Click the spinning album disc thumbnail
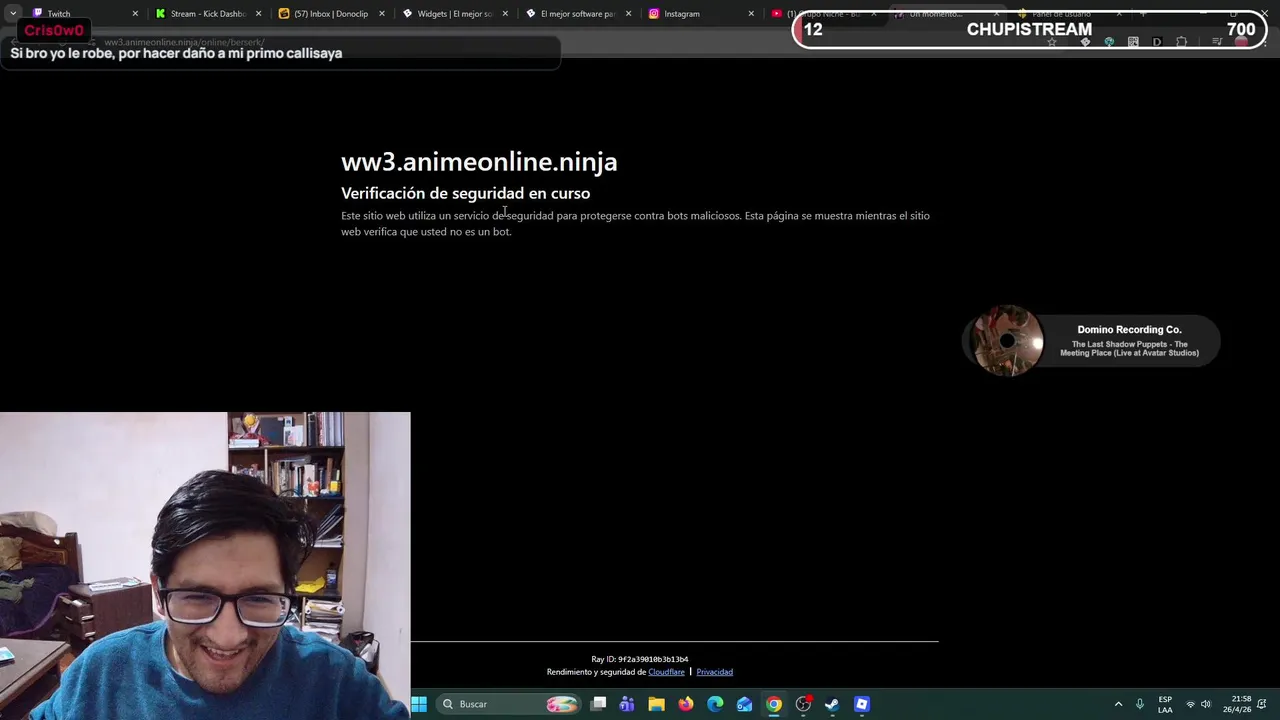 [x=1007, y=341]
